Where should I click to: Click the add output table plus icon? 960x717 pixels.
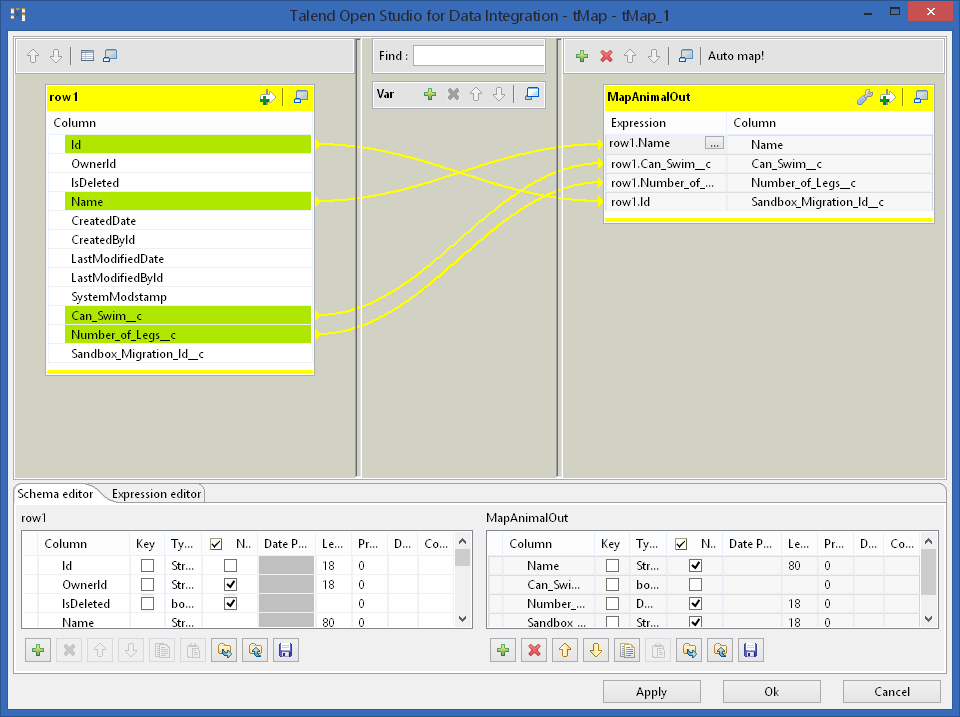582,56
